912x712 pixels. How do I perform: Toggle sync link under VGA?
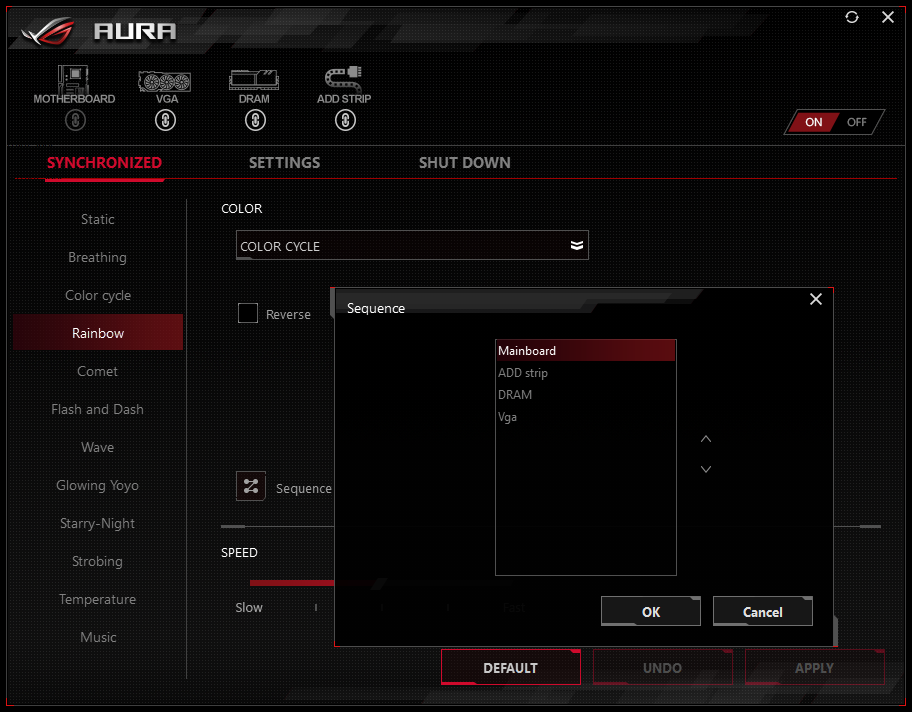(x=165, y=120)
